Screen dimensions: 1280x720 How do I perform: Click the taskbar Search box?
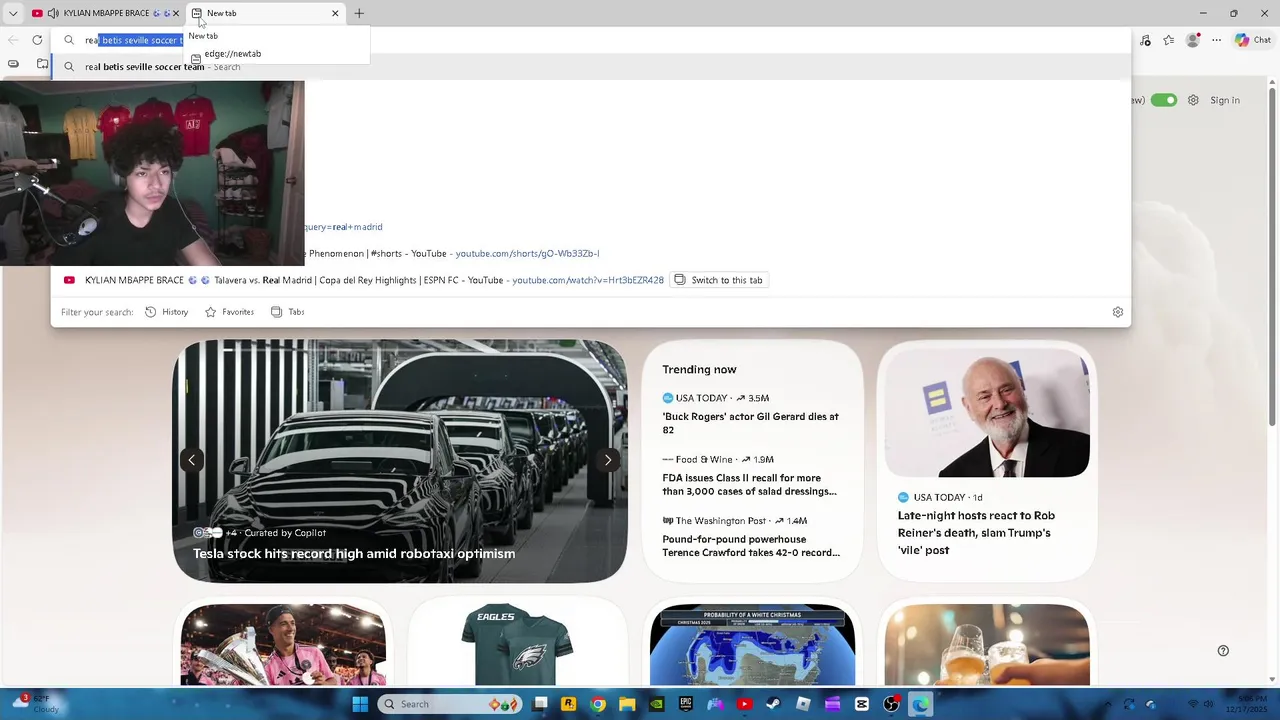coord(451,704)
